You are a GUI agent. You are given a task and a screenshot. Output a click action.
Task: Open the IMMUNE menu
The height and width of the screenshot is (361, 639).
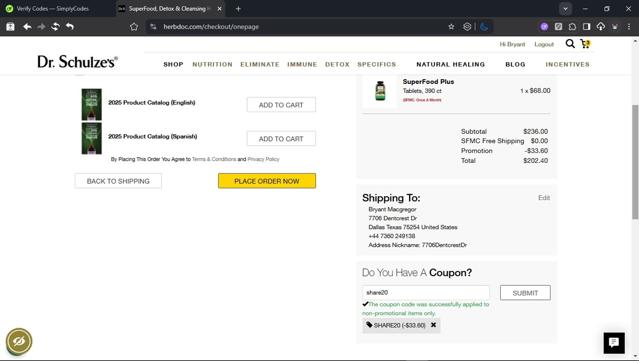302,64
